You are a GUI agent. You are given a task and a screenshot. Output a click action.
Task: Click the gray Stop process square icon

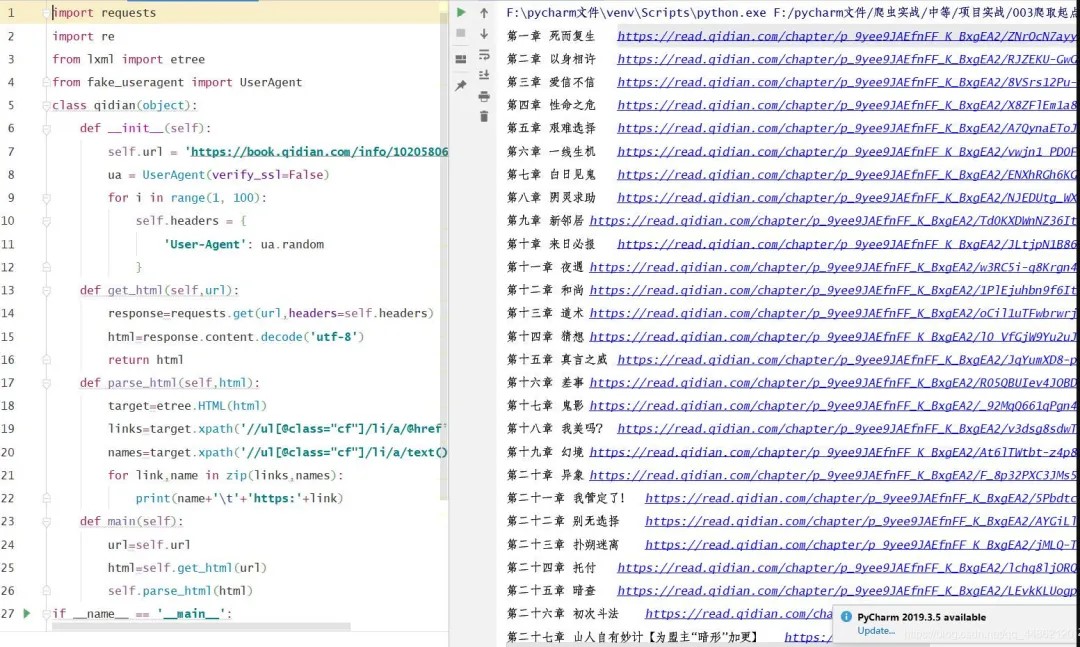(461, 33)
